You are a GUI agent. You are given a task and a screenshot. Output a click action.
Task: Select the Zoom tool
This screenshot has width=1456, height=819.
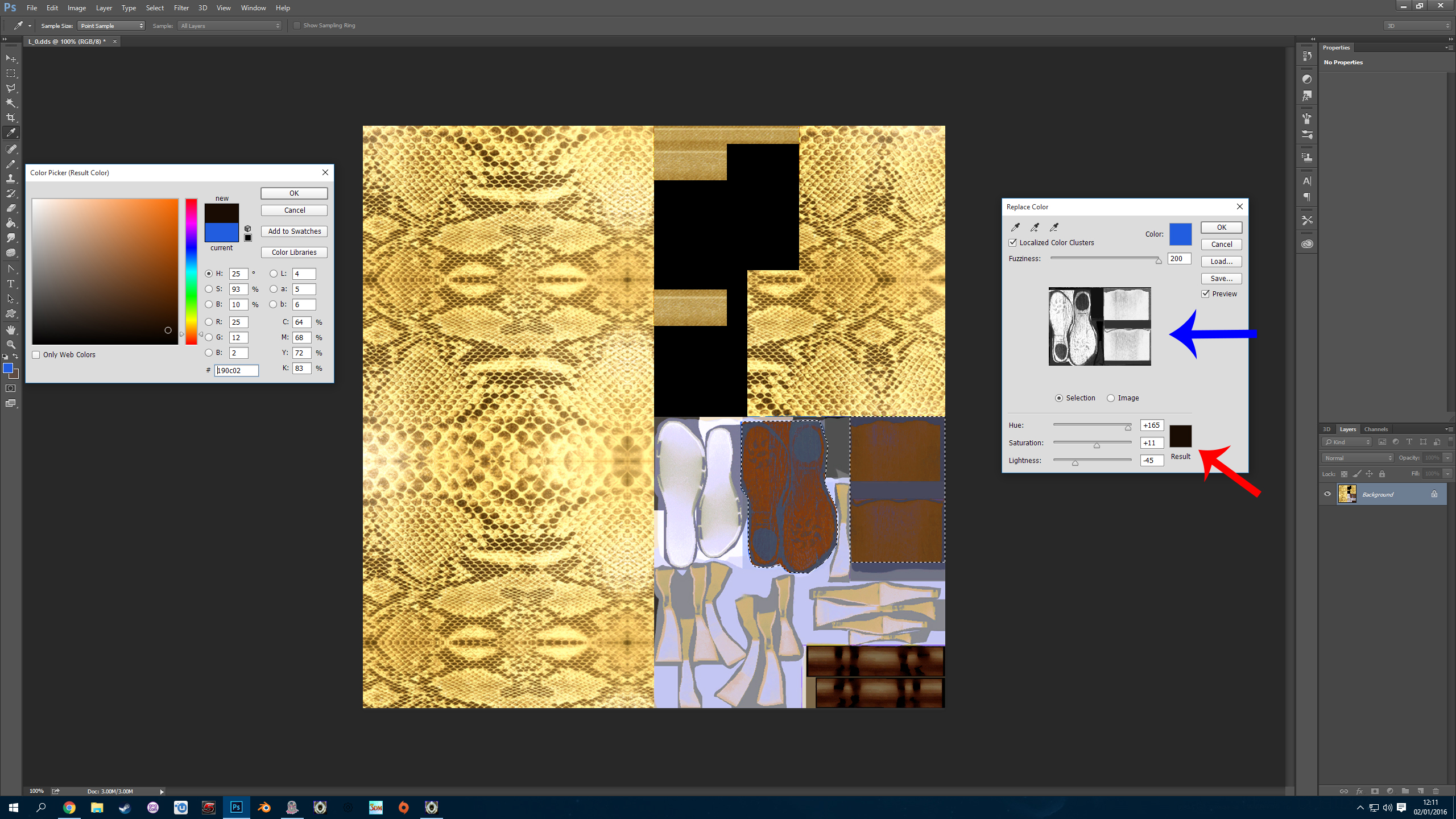point(11,345)
